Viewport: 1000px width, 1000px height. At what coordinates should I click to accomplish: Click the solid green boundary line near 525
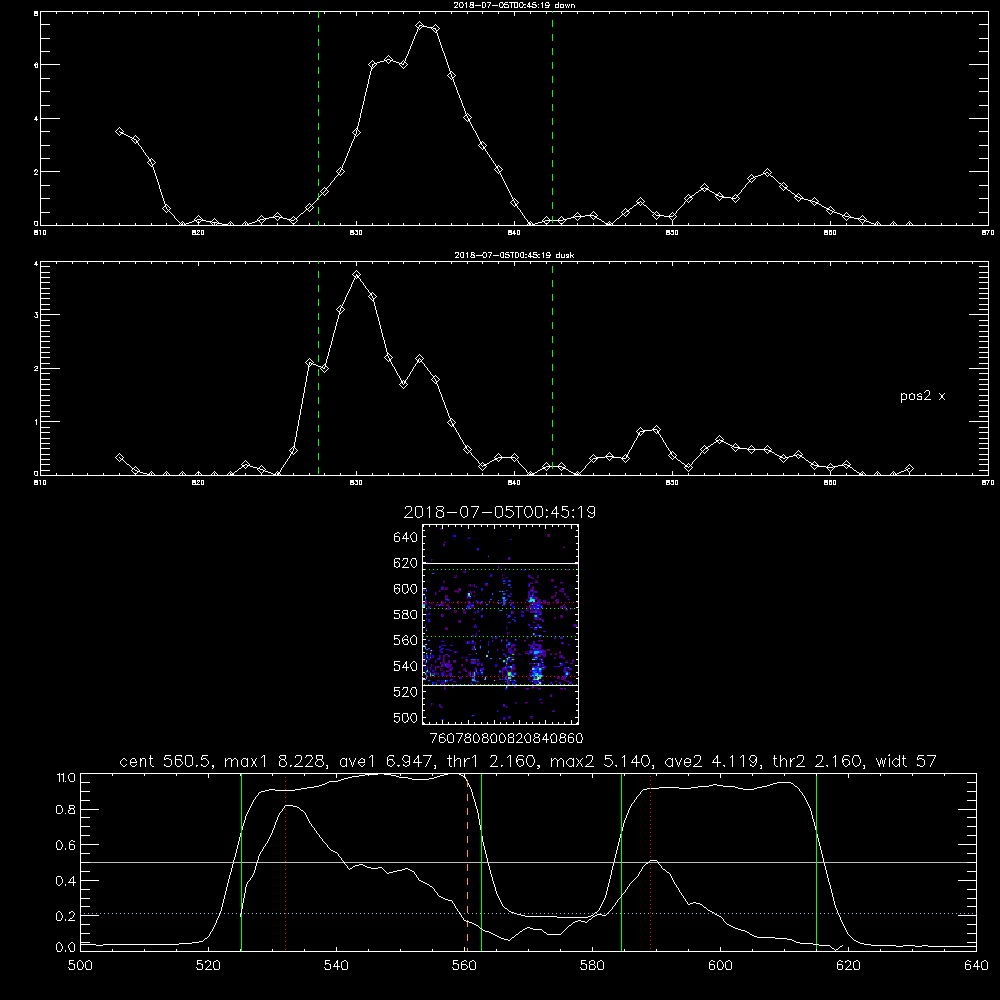tap(241, 861)
